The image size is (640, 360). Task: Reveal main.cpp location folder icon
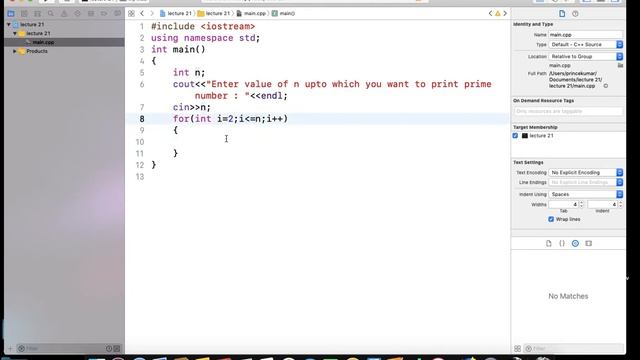[620, 65]
